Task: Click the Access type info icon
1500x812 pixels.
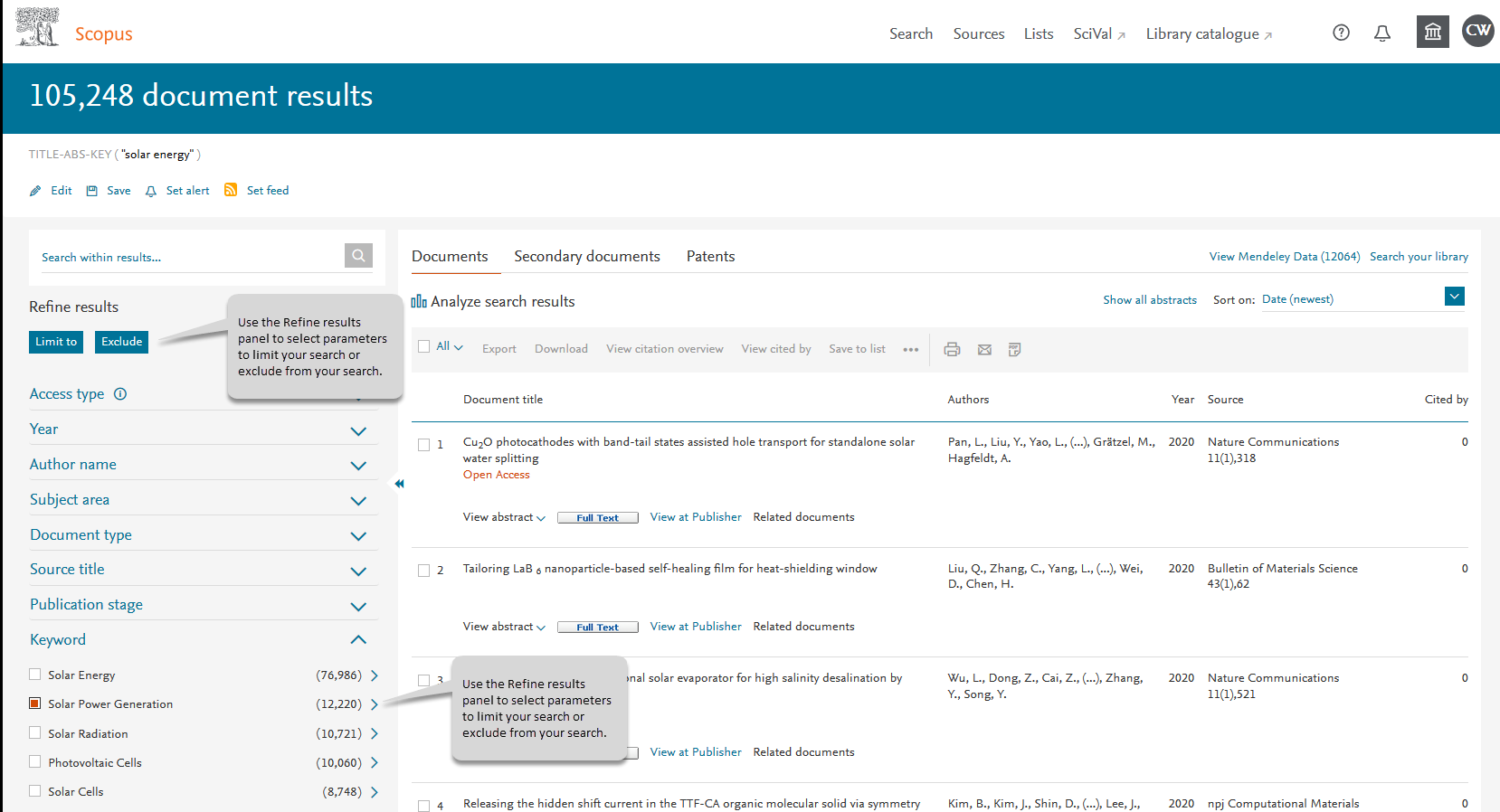Action: pyautogui.click(x=120, y=394)
